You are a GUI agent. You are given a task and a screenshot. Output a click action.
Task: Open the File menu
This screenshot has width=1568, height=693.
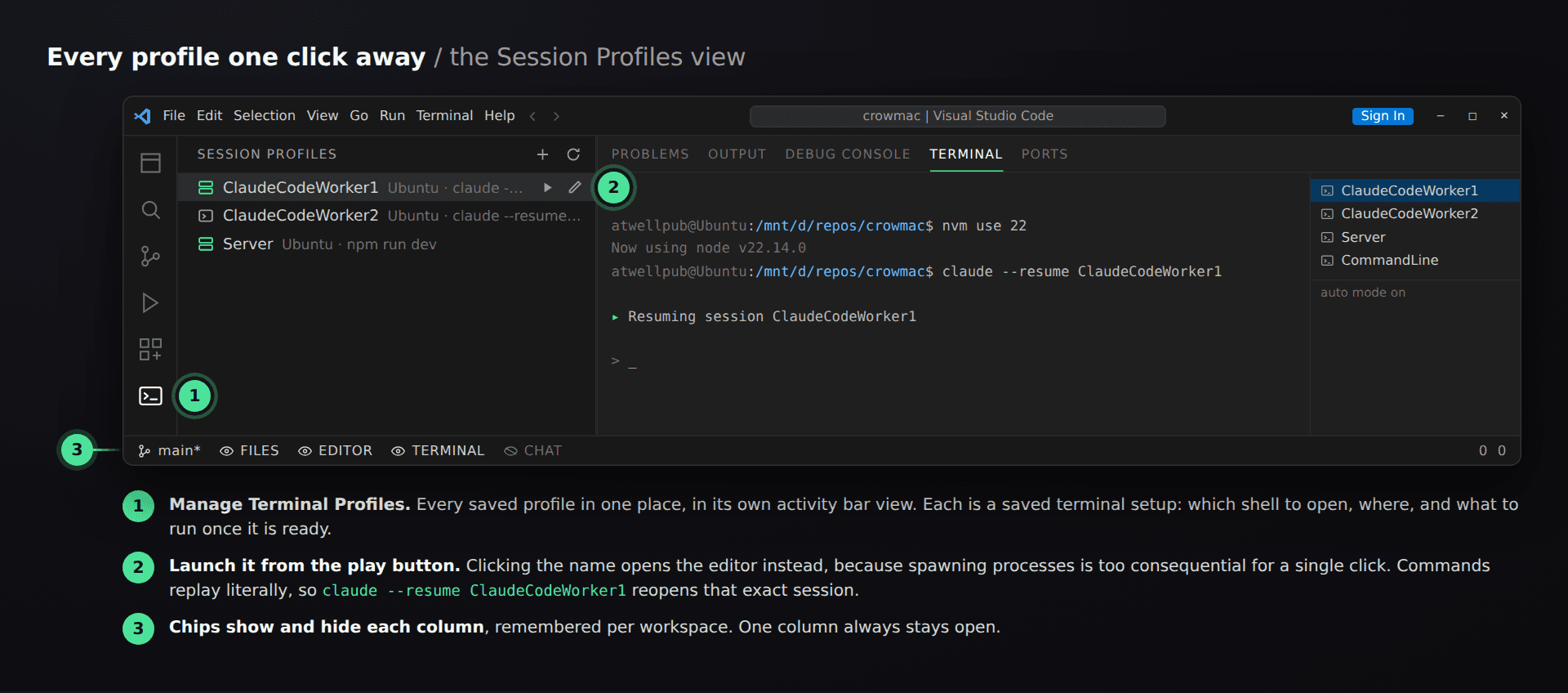click(174, 116)
